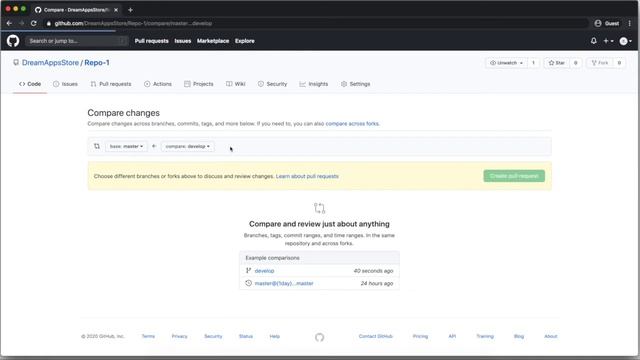Click the footer GitHub logo
This screenshot has height=360, width=640.
320,337
